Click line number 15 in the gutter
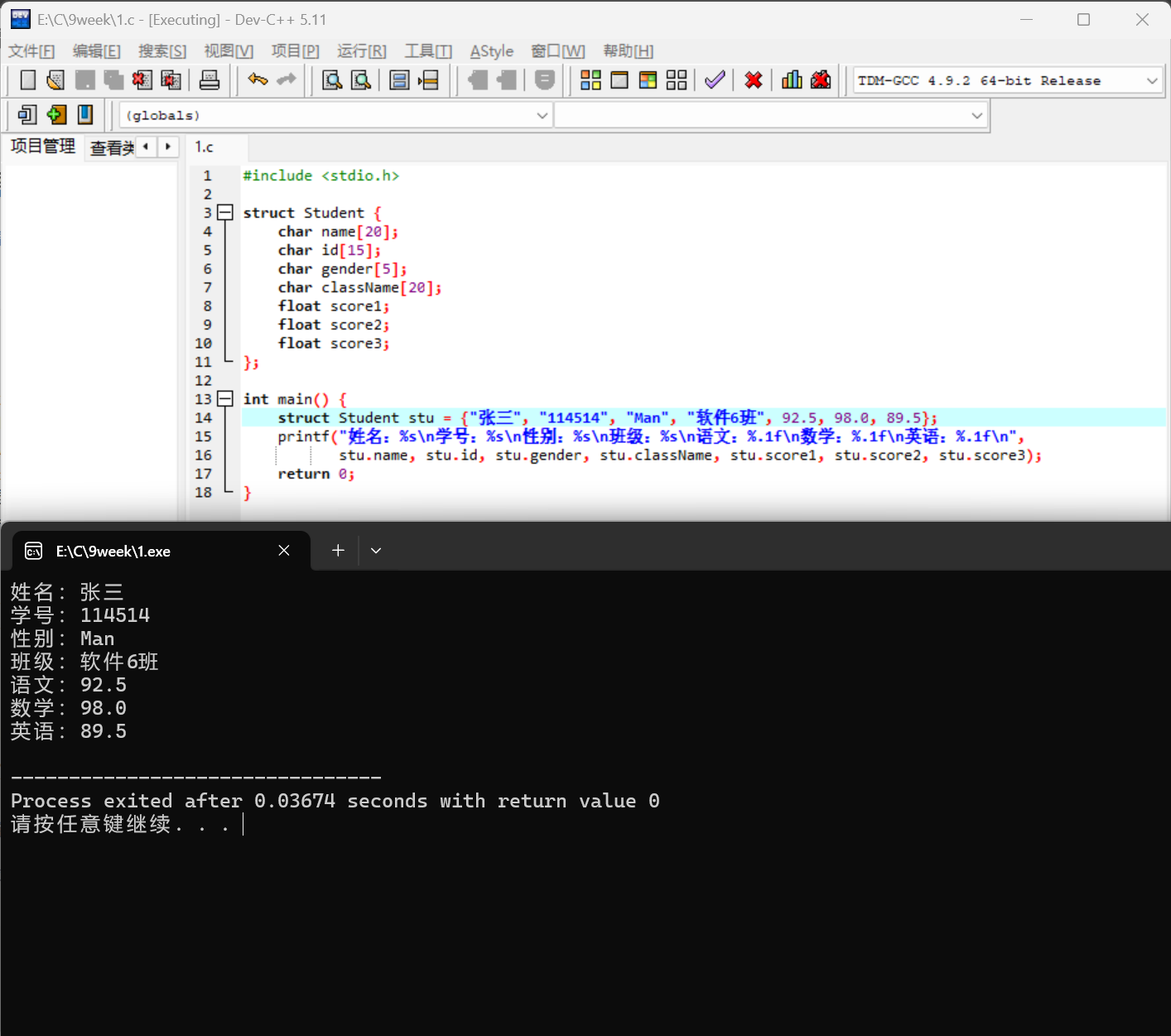The image size is (1171, 1036). (204, 436)
